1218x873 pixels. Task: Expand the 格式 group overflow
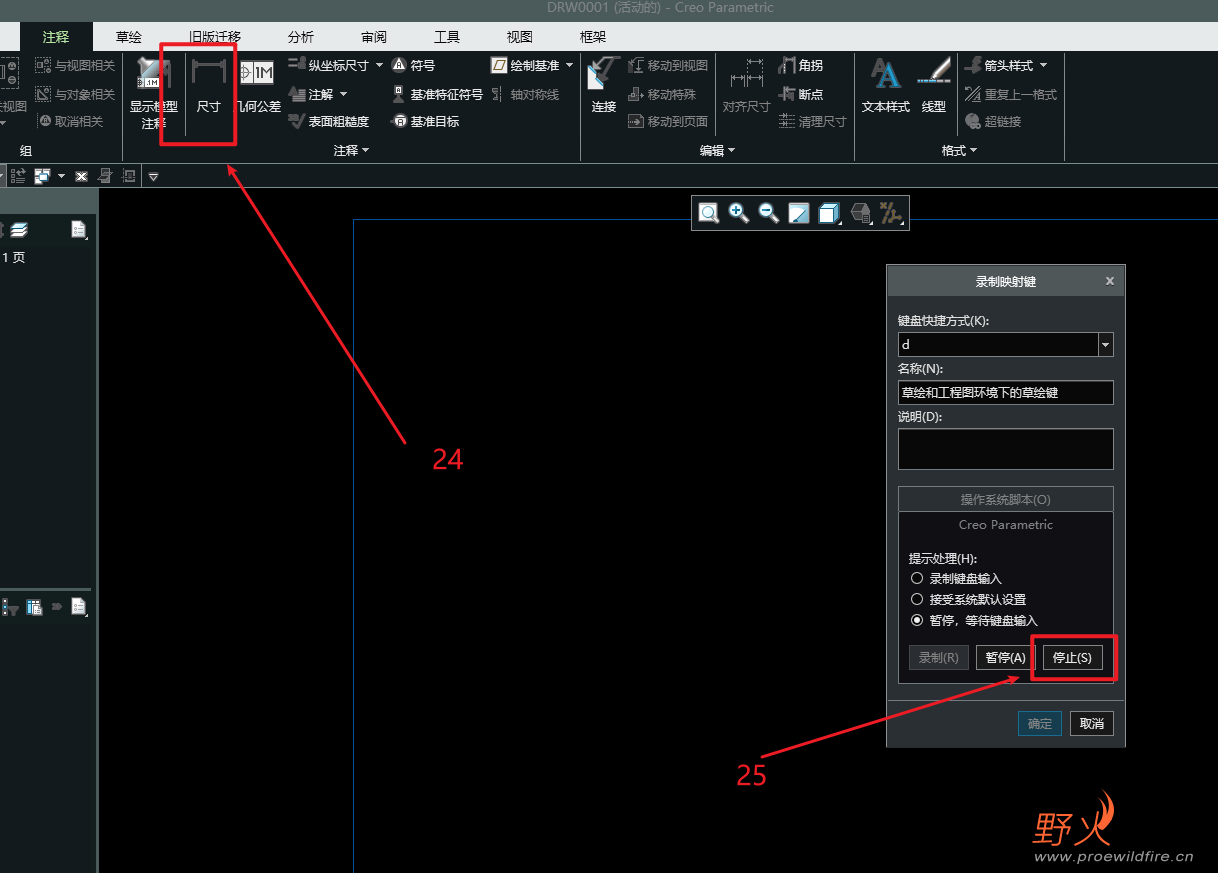(x=959, y=150)
